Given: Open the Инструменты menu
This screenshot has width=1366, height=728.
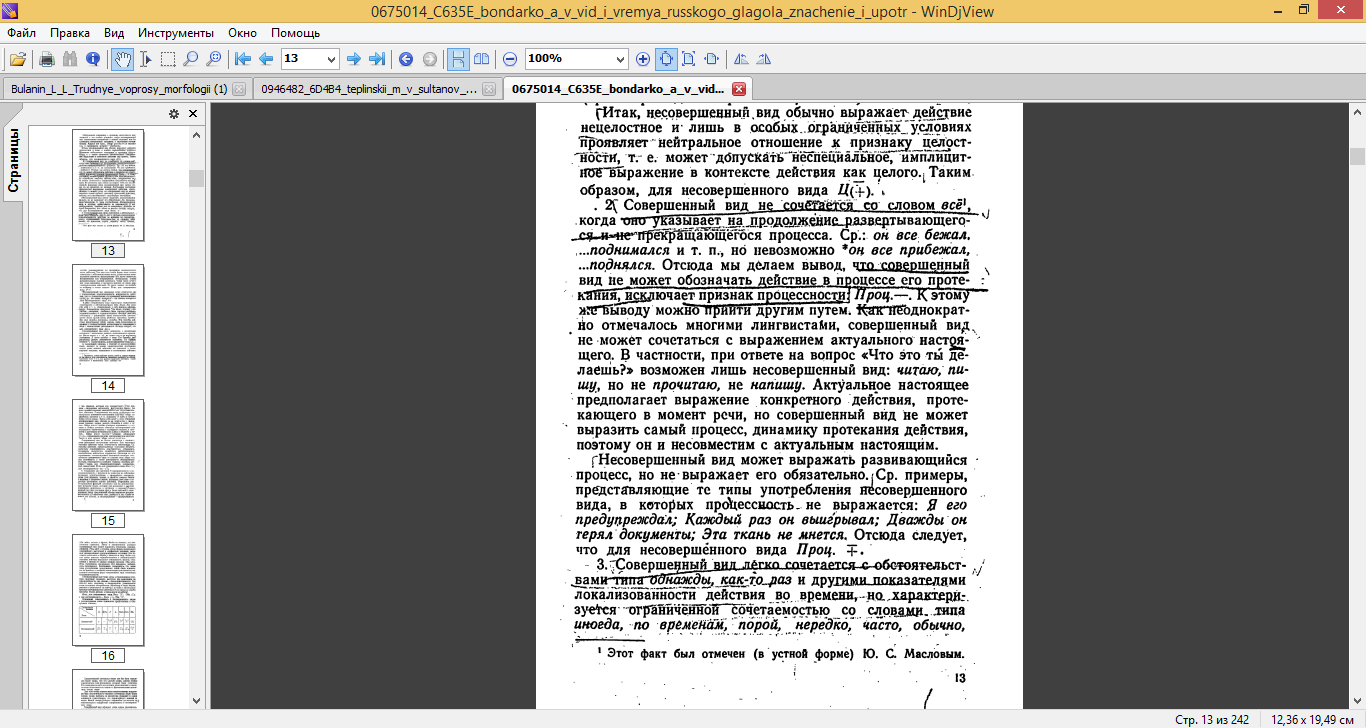Looking at the screenshot, I should click(175, 33).
